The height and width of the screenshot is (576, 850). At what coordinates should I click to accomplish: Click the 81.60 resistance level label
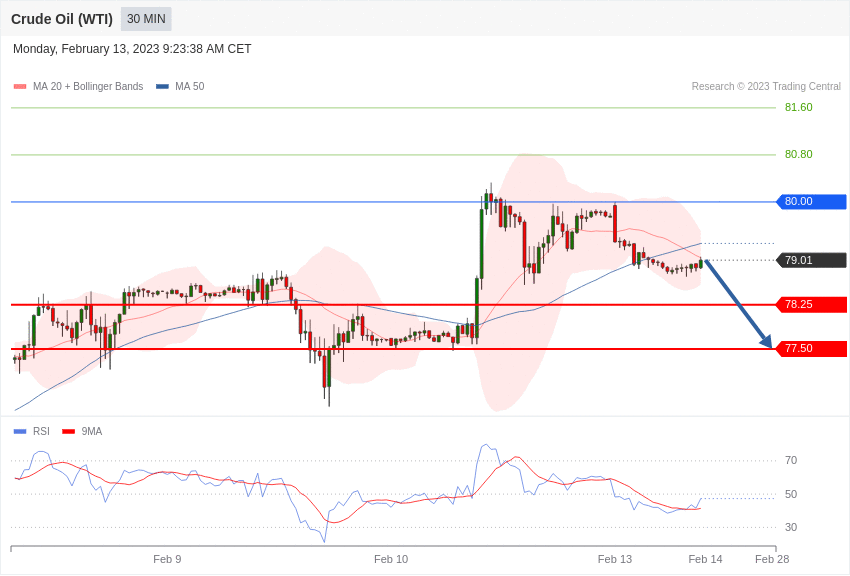pos(799,107)
